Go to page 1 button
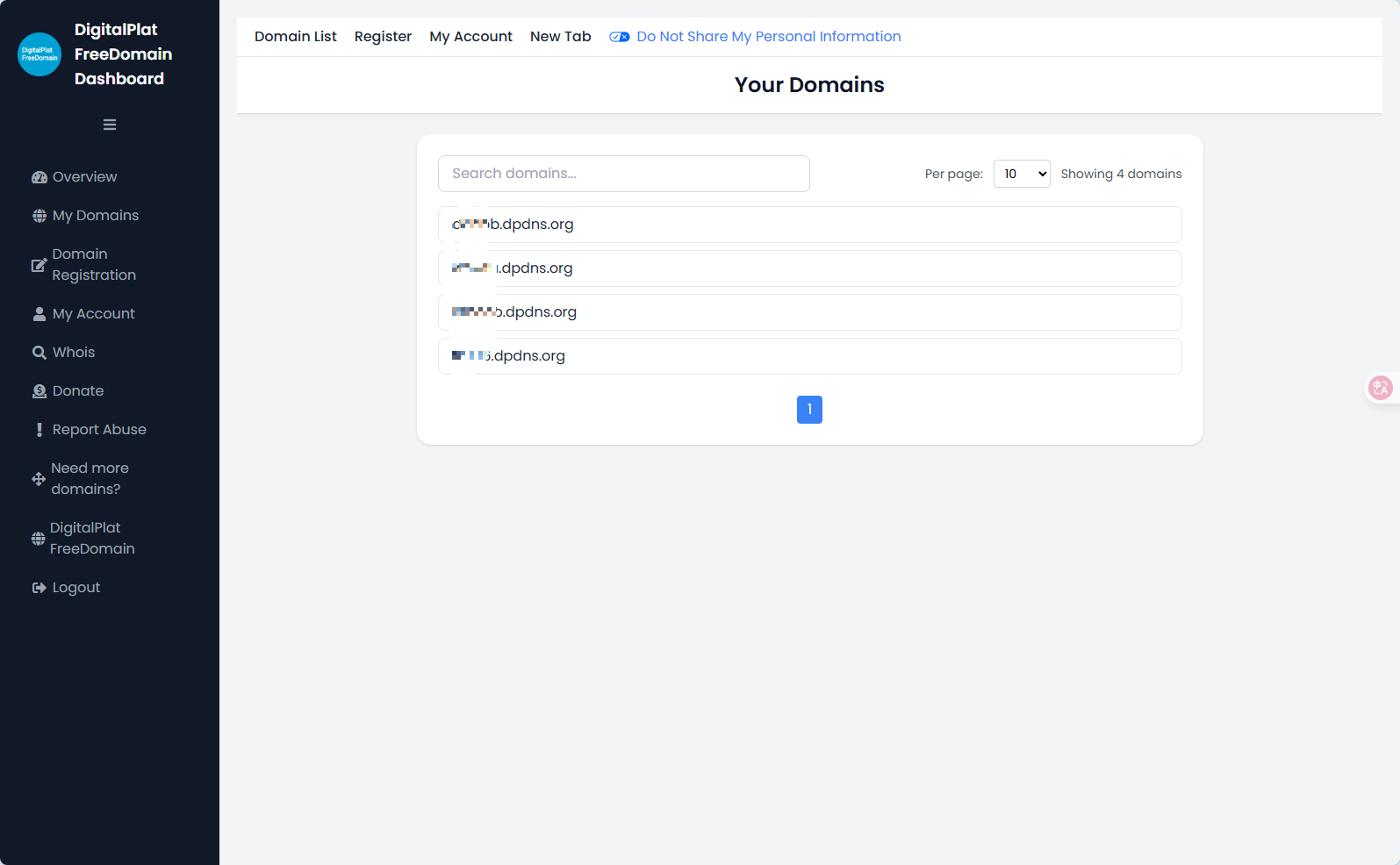The image size is (1400, 865). [x=809, y=410]
